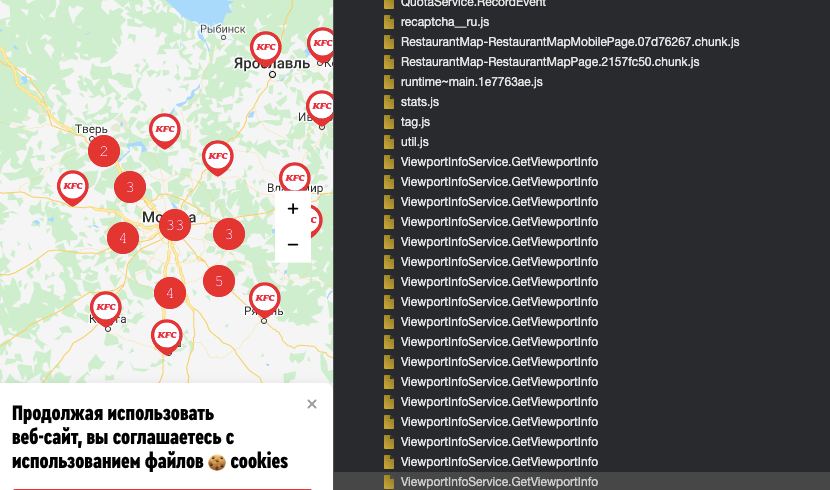Viewport: 830px width, 490px height.
Task: Open the KFC pin east of Тверь
Action: 165,130
